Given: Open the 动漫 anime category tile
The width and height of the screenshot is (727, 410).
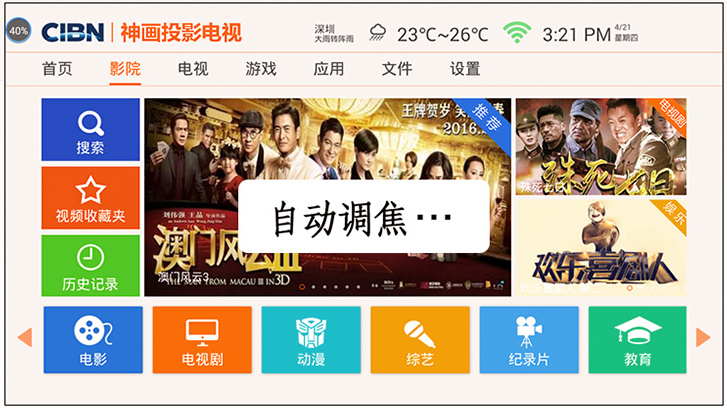Looking at the screenshot, I should [311, 340].
